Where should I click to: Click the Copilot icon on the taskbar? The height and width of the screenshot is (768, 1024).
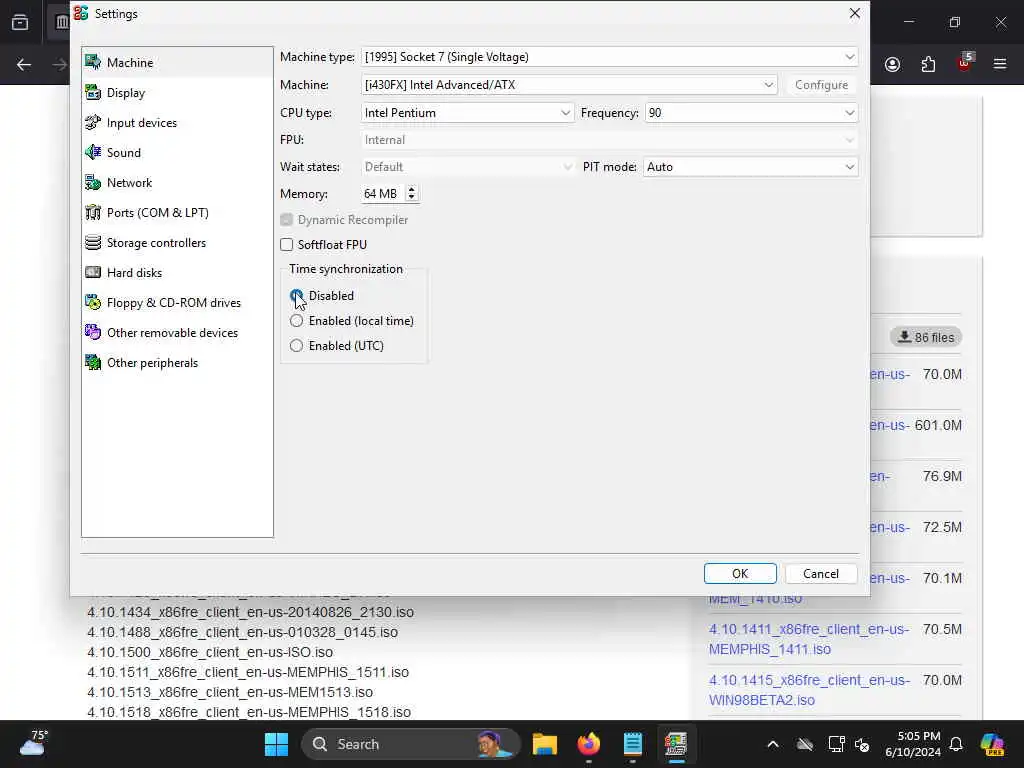tap(992, 744)
